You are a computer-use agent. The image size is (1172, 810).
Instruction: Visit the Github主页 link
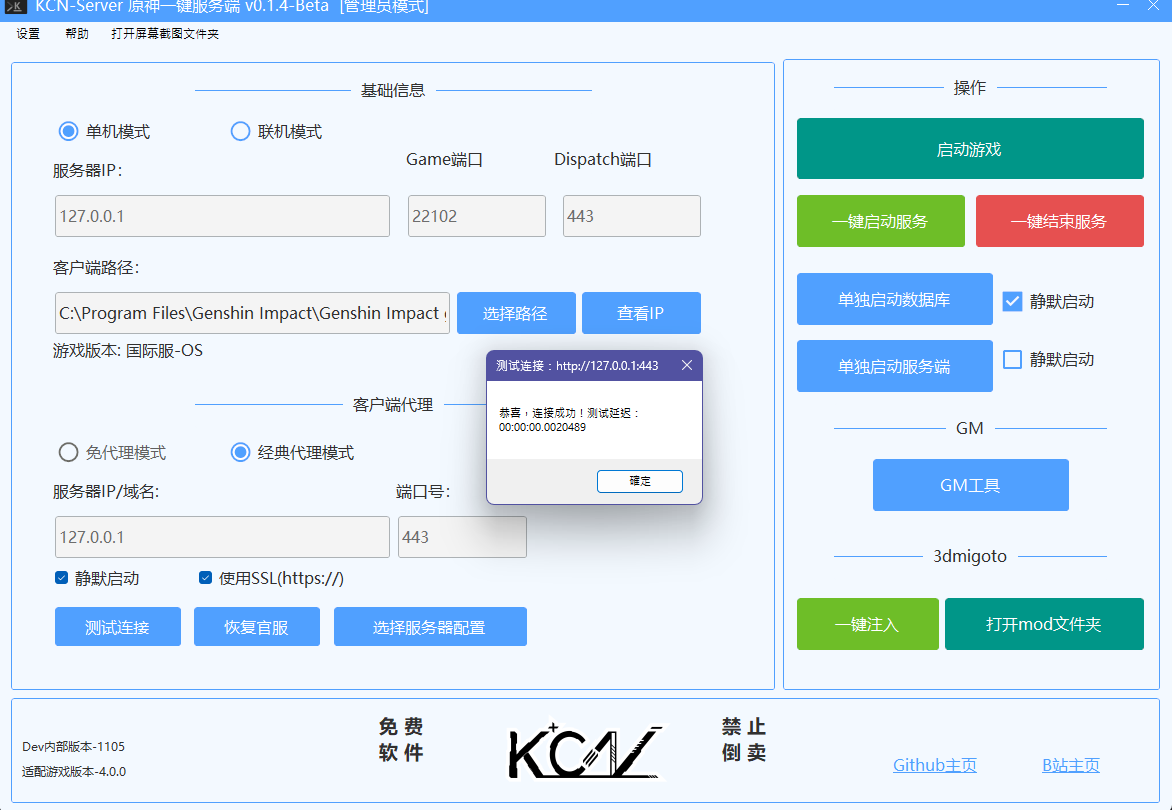click(934, 764)
